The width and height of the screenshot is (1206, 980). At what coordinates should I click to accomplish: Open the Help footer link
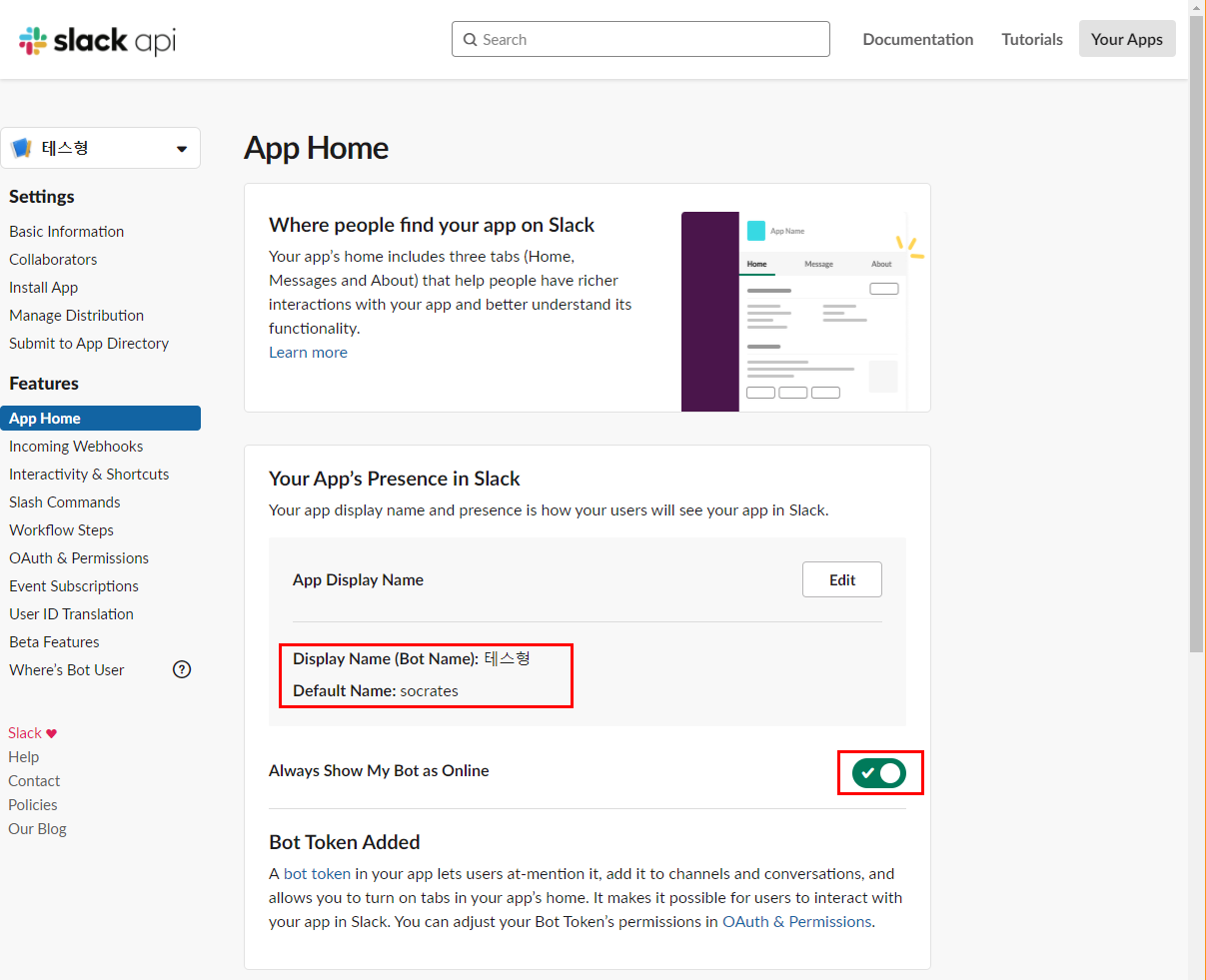coord(24,757)
